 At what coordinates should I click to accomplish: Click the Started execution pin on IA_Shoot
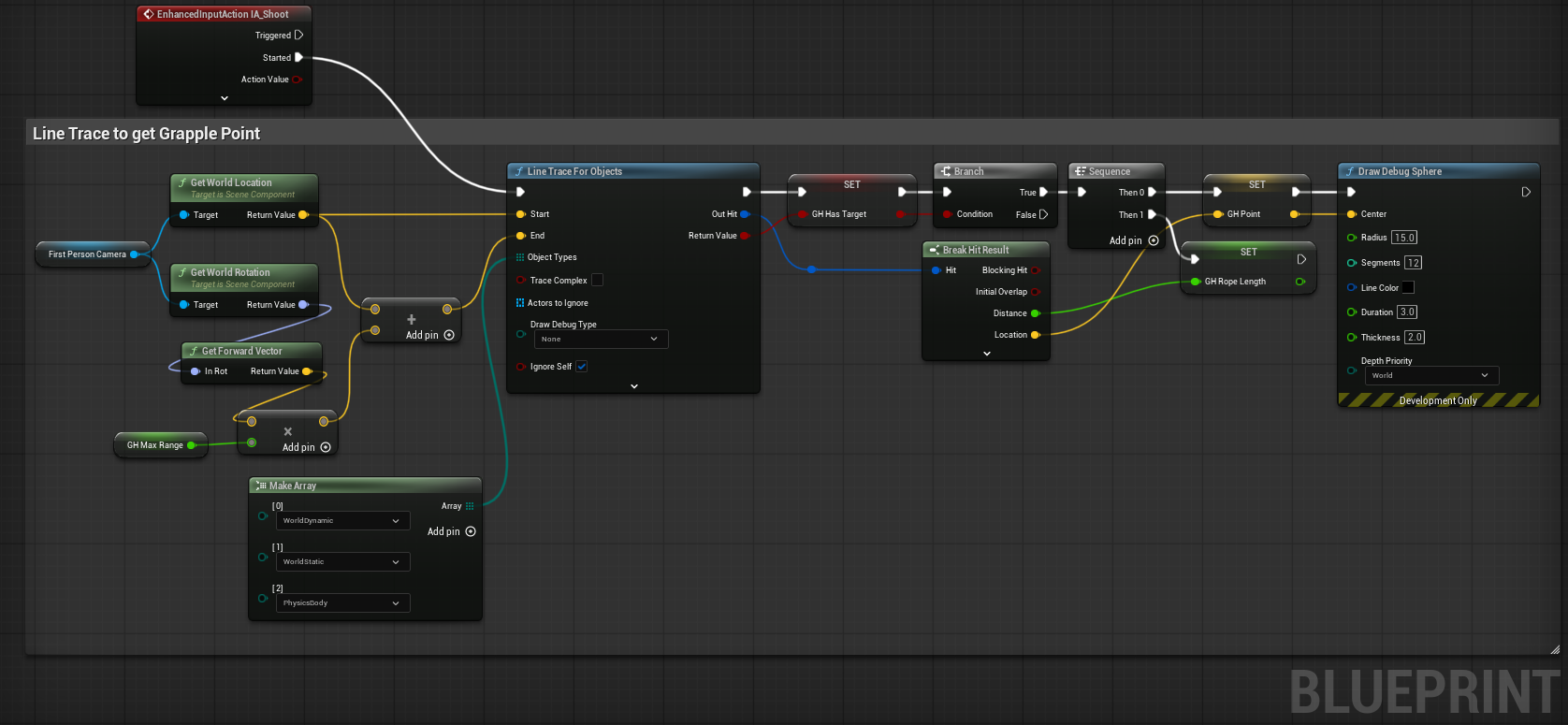298,57
